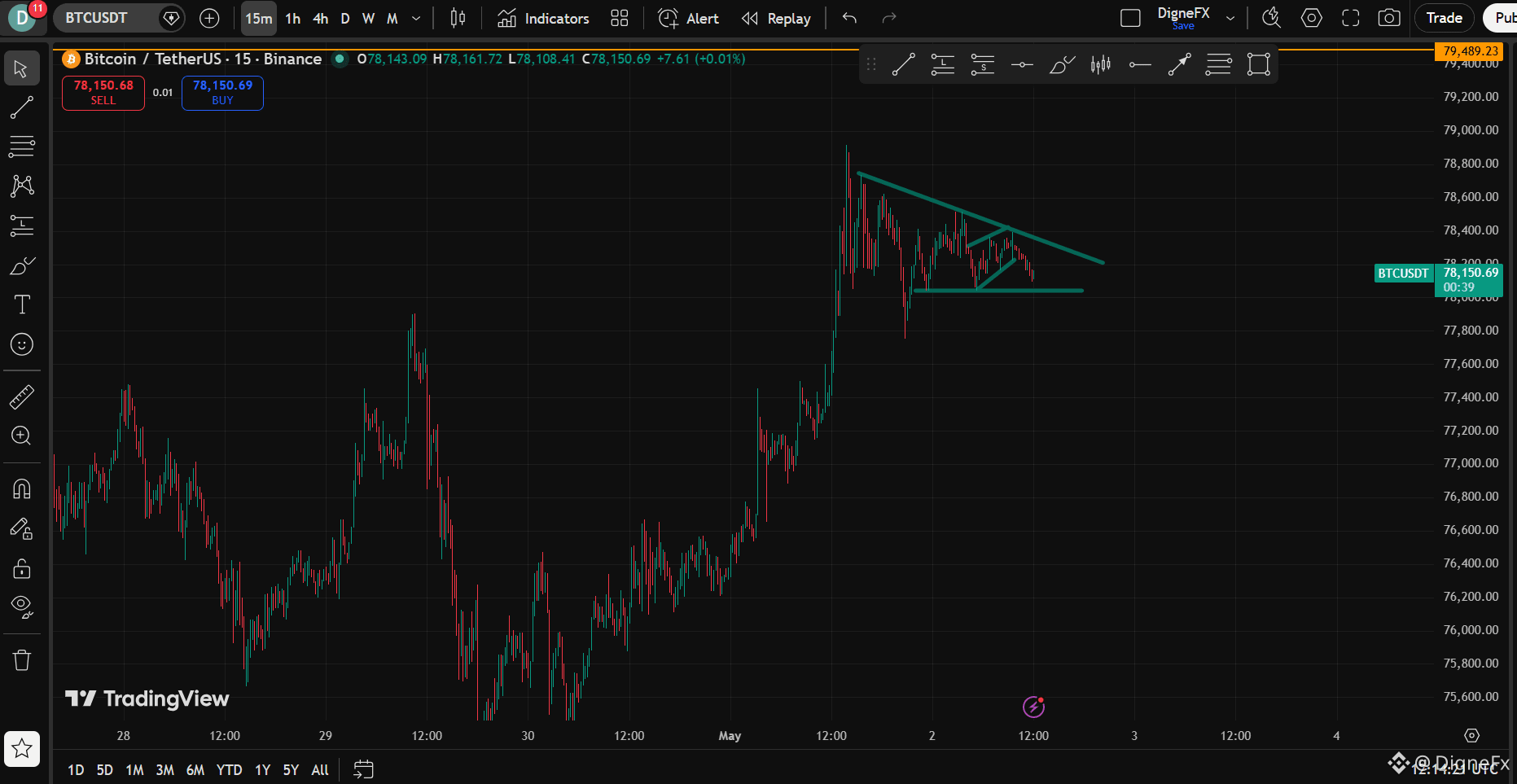Select the Text tool
This screenshot has height=784, width=1517.
(x=21, y=304)
